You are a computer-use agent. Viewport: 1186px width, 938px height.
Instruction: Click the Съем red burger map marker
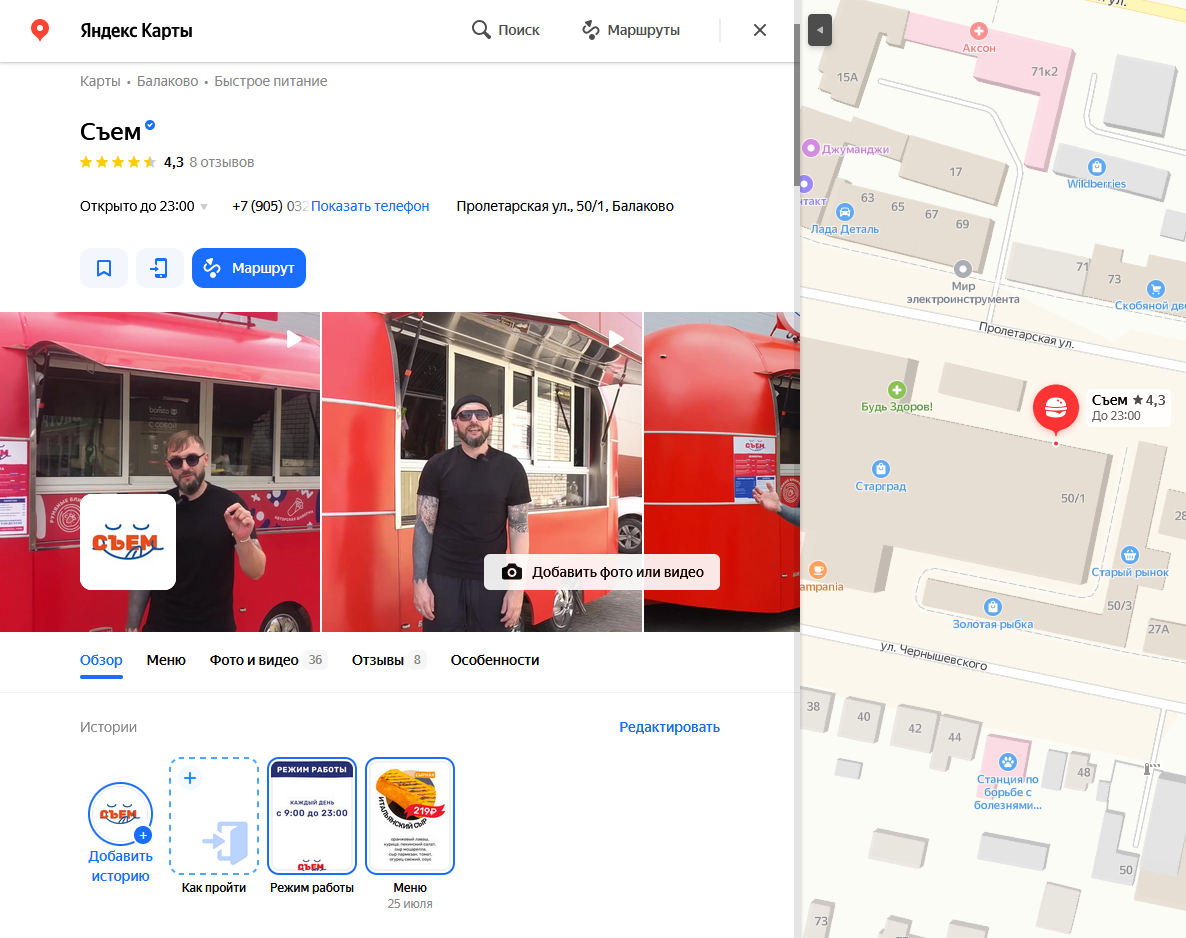click(x=1055, y=408)
